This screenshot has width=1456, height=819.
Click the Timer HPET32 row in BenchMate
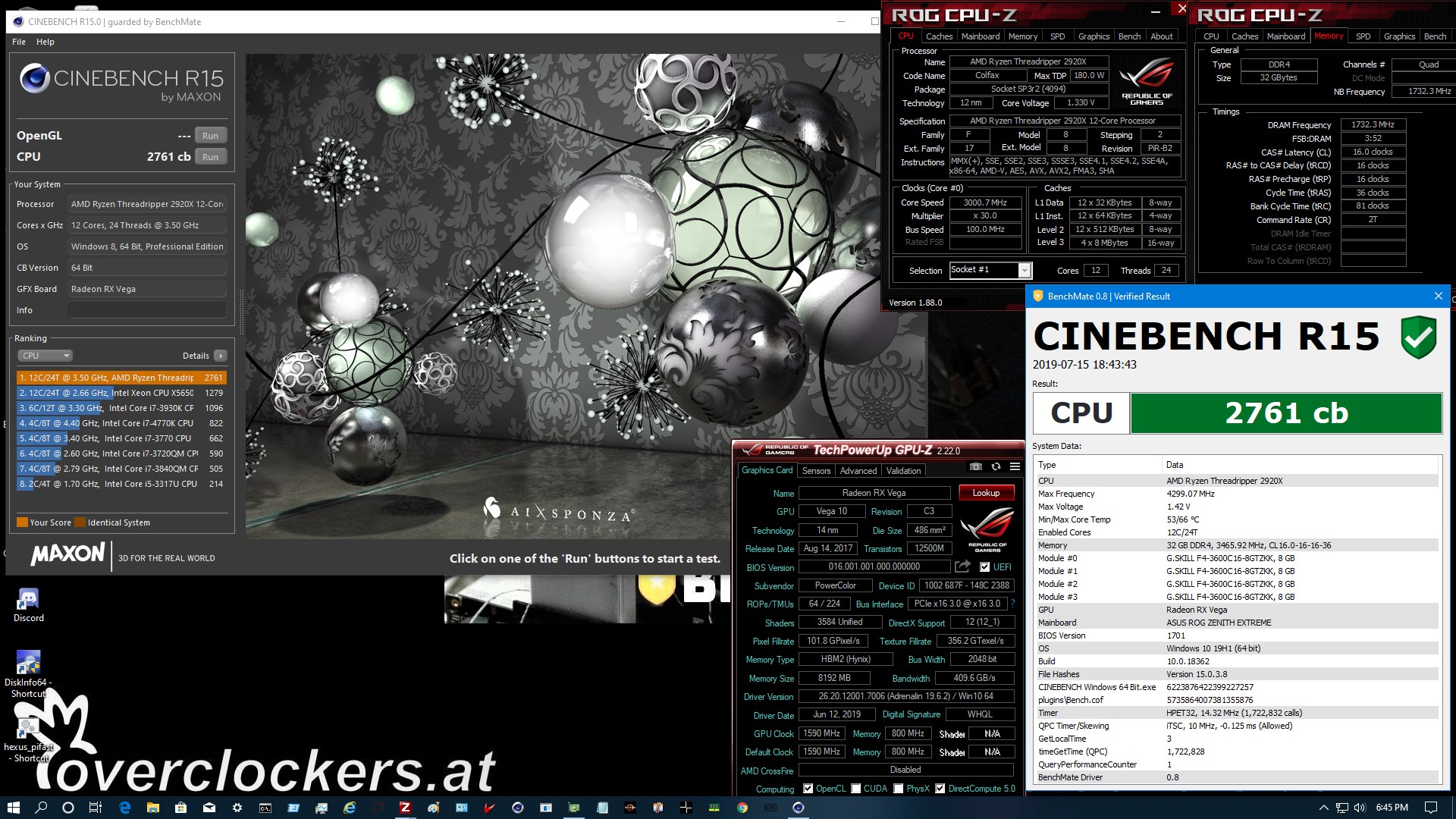click(x=1236, y=713)
